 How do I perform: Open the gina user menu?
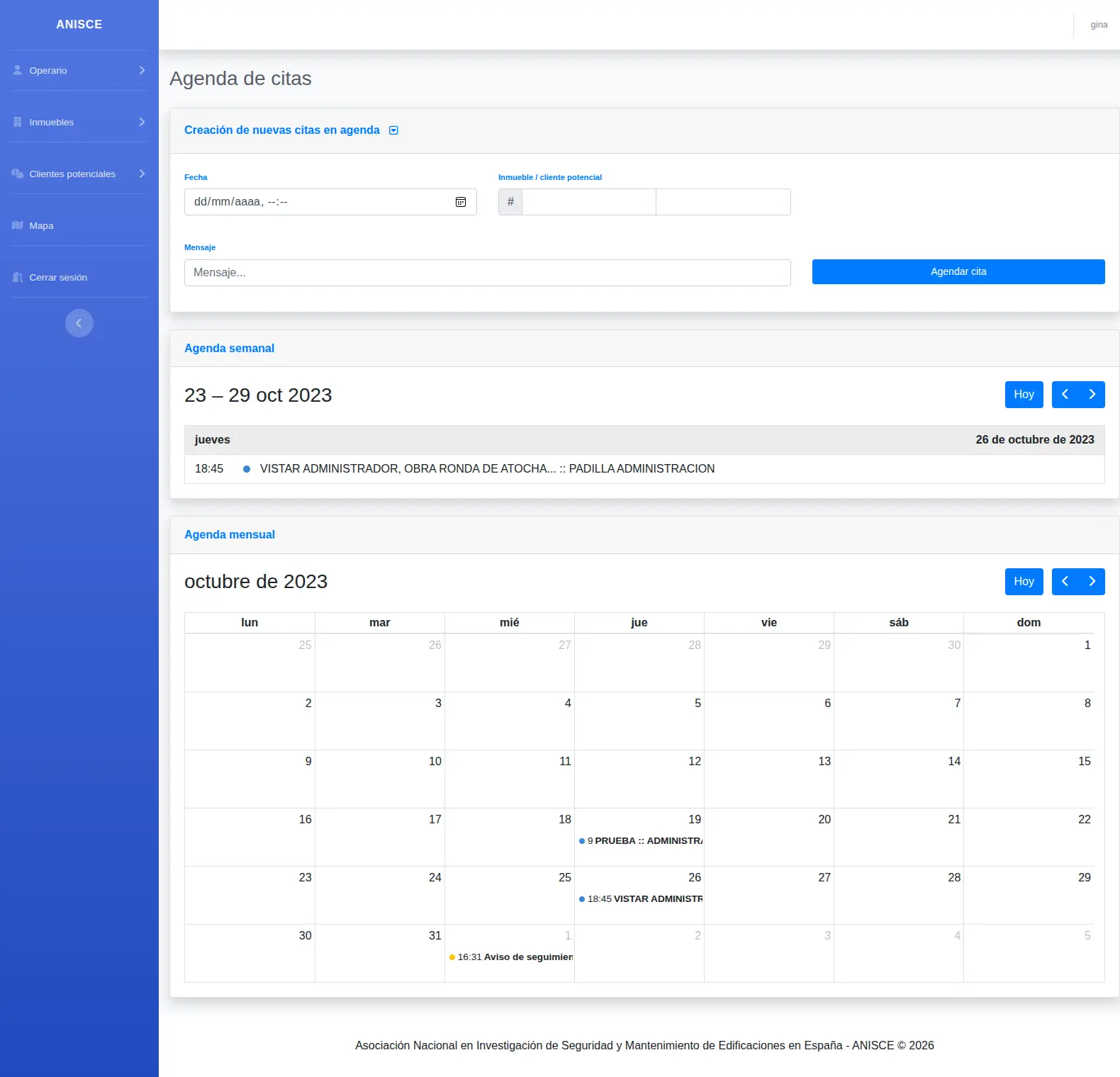(x=1099, y=25)
